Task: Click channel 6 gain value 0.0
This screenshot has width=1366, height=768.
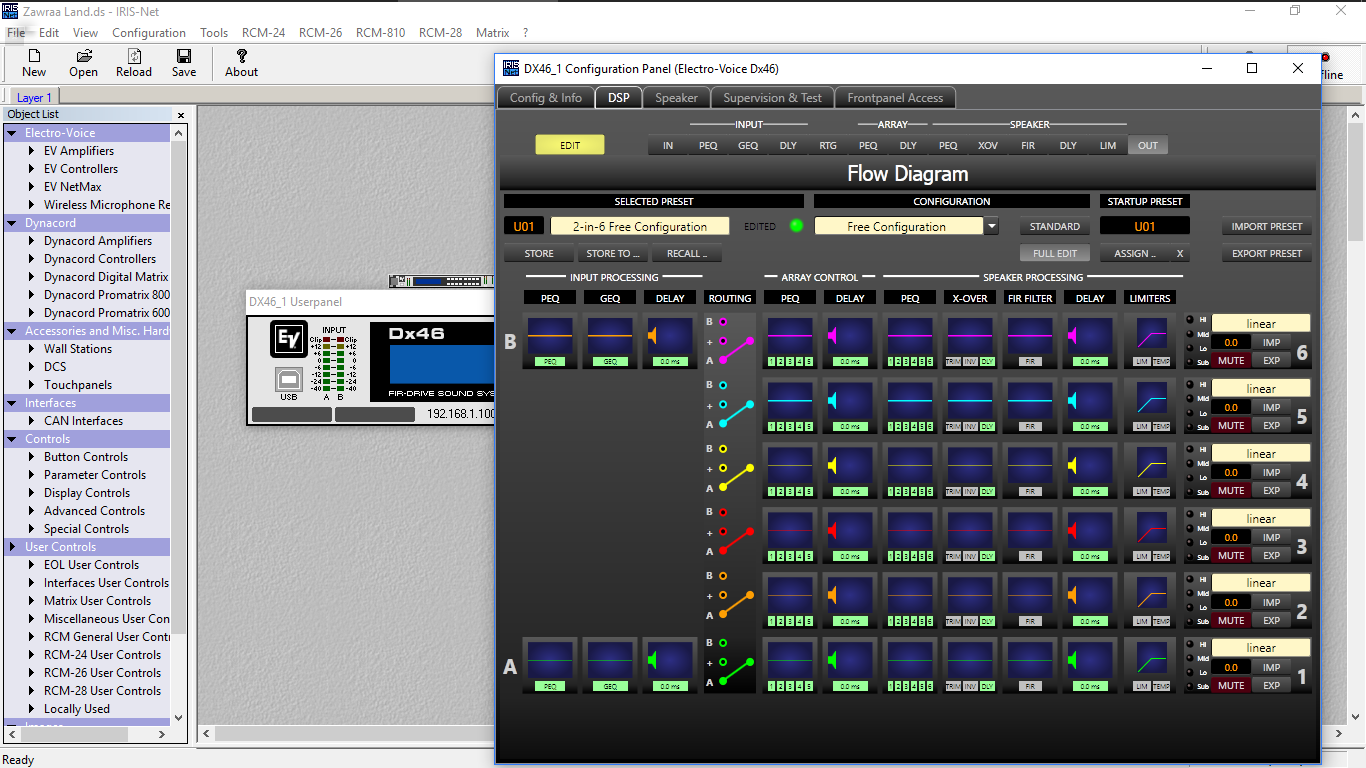Action: point(1231,343)
